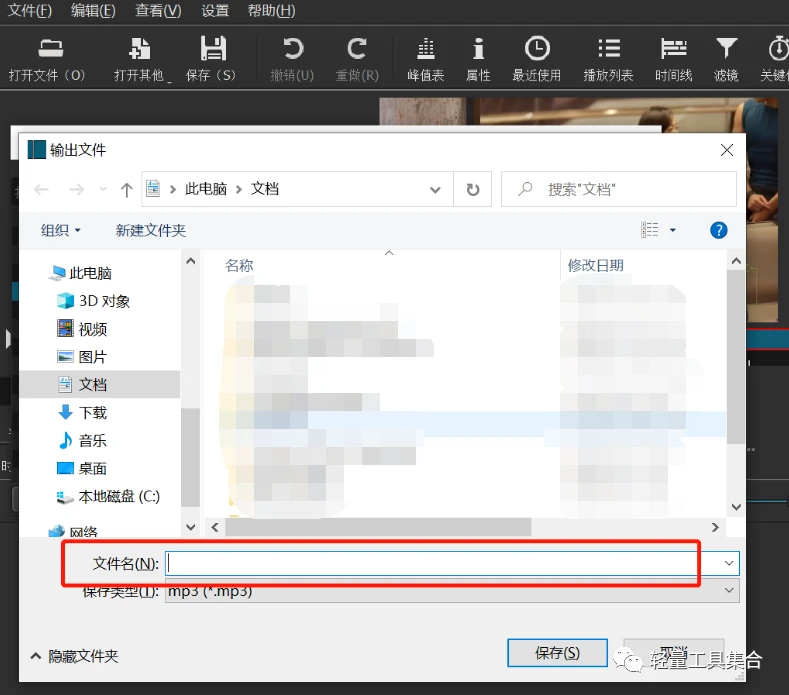Click 此电脑 in the address path
This screenshot has width=789, height=695.
point(206,189)
